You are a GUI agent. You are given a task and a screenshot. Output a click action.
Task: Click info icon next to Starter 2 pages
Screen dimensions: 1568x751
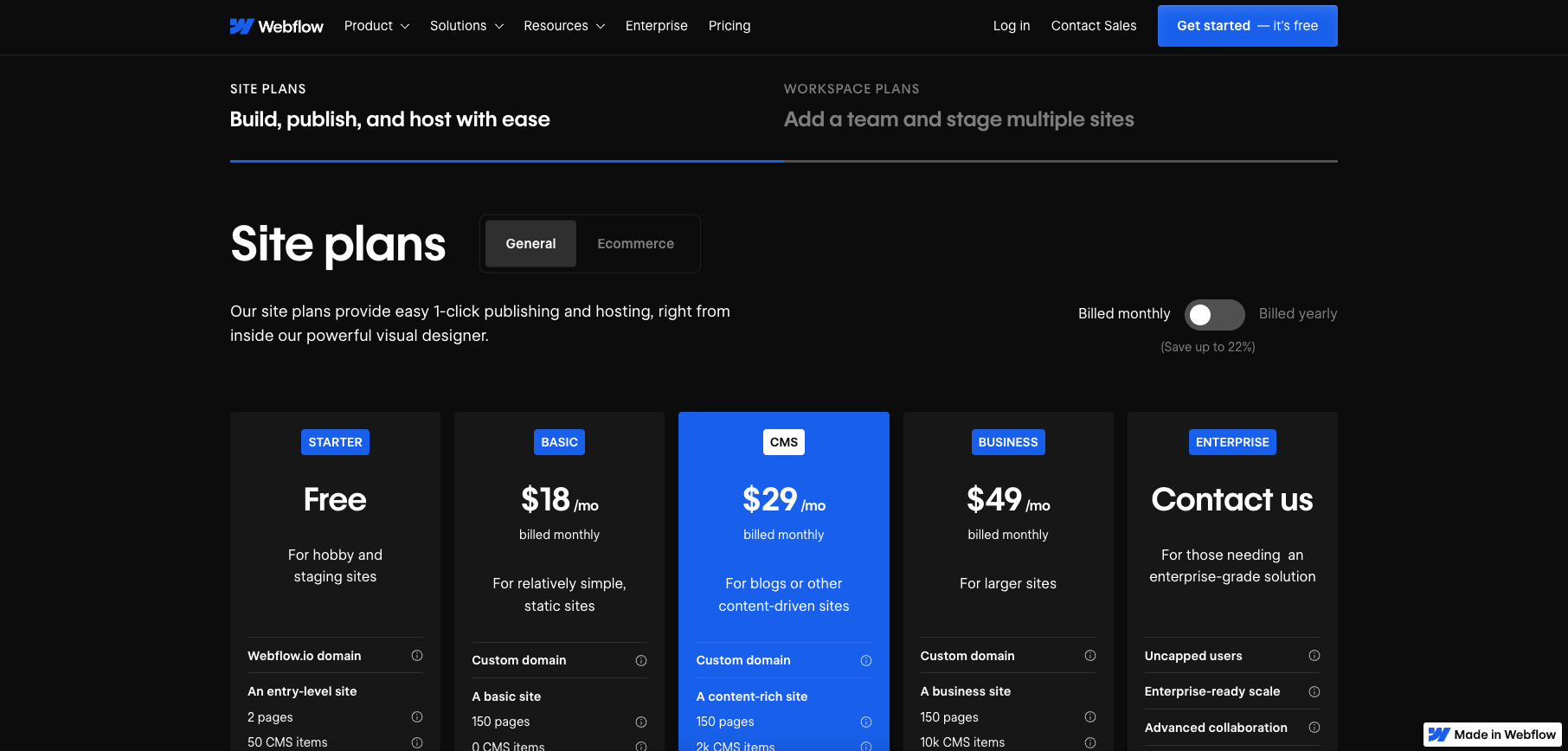click(x=417, y=717)
